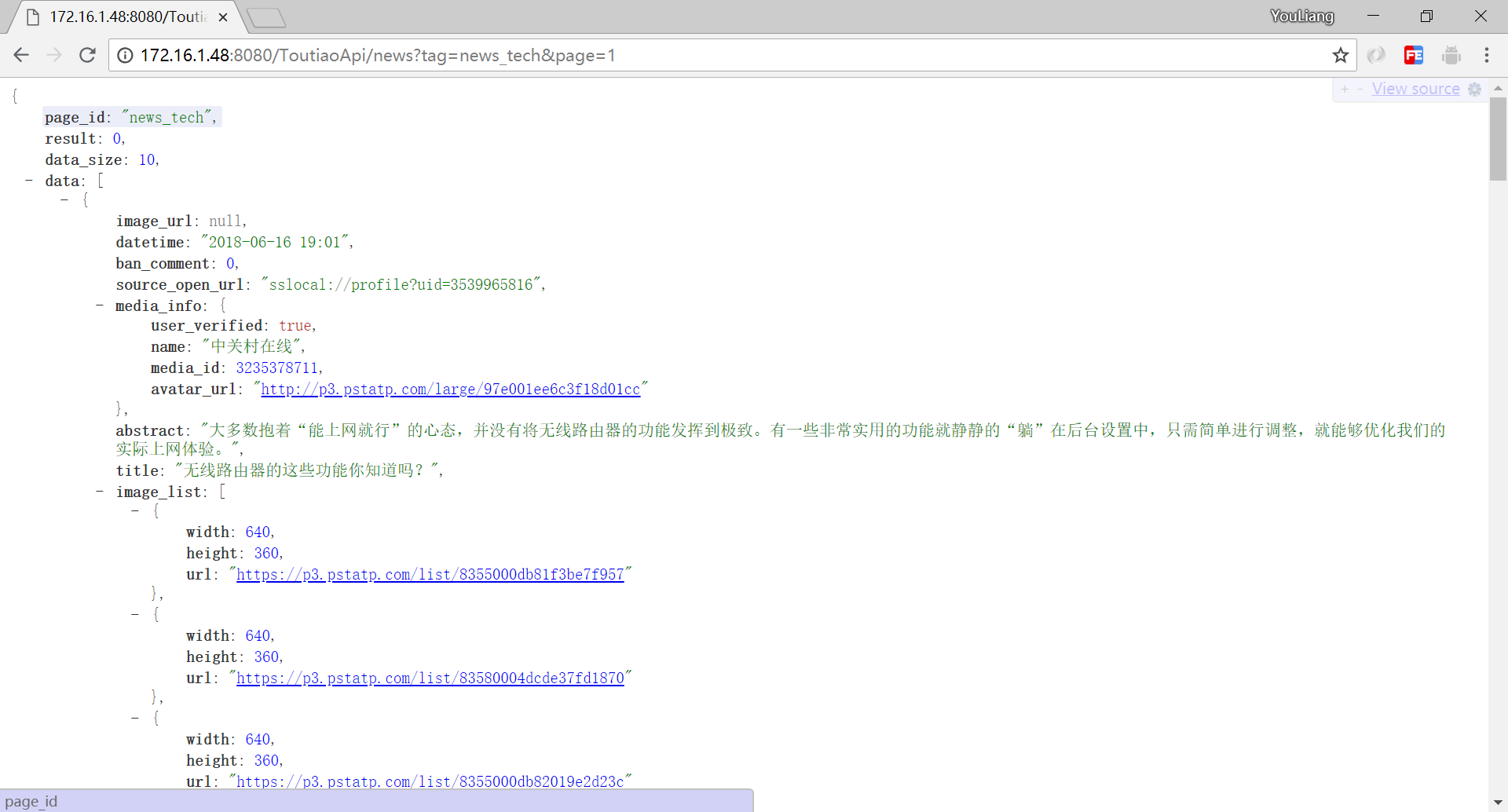This screenshot has width=1508, height=812.
Task: Click the browser forward arrow
Action: pos(54,55)
